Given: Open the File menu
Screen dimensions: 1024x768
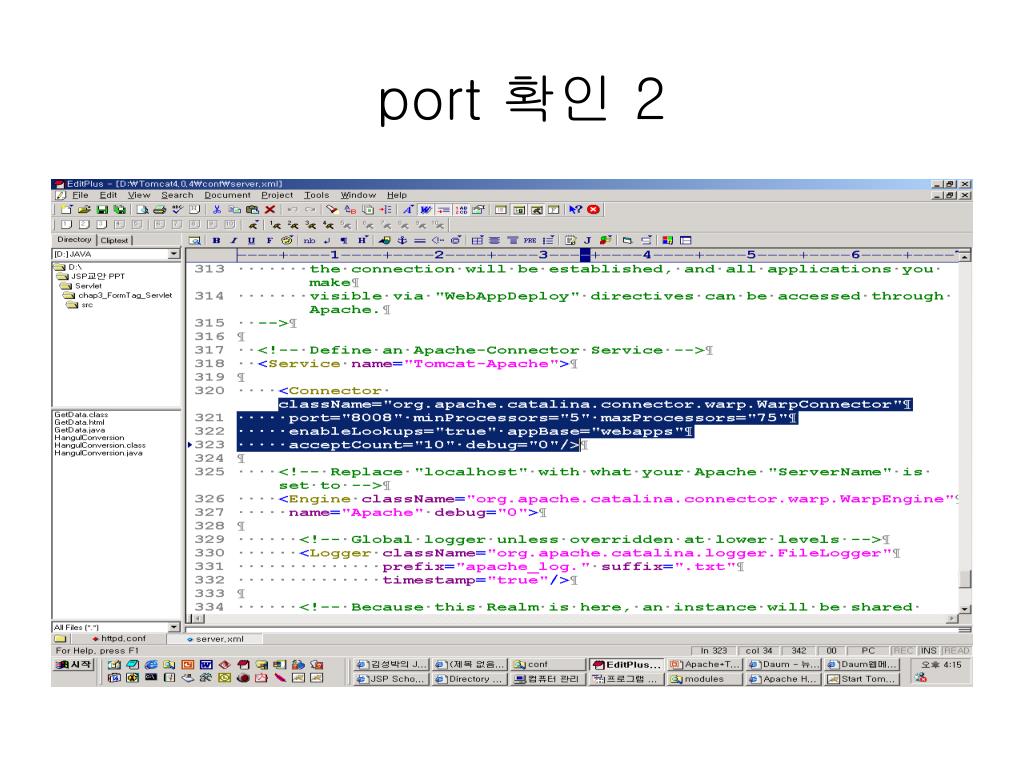Looking at the screenshot, I should click(80, 195).
